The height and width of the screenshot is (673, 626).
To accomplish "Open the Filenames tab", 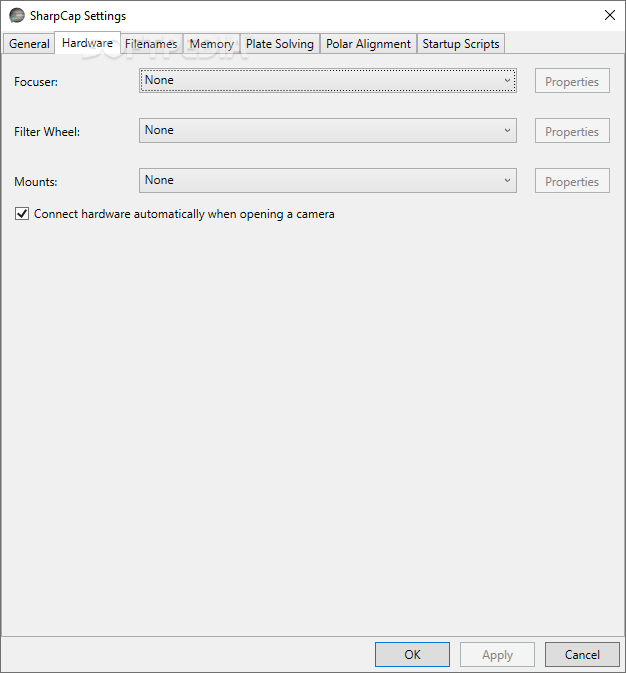I will [151, 44].
